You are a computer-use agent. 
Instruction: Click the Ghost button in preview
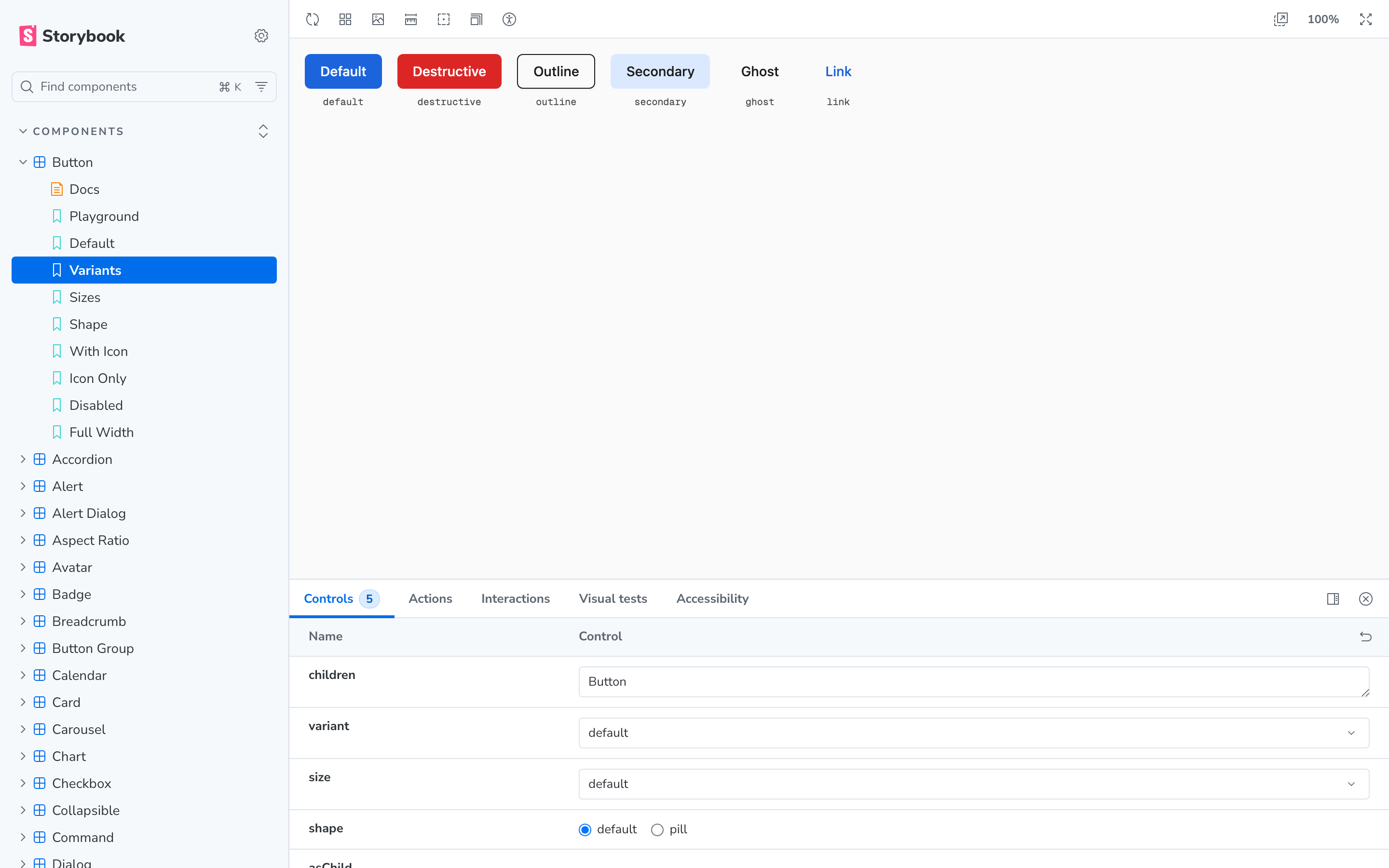click(759, 71)
